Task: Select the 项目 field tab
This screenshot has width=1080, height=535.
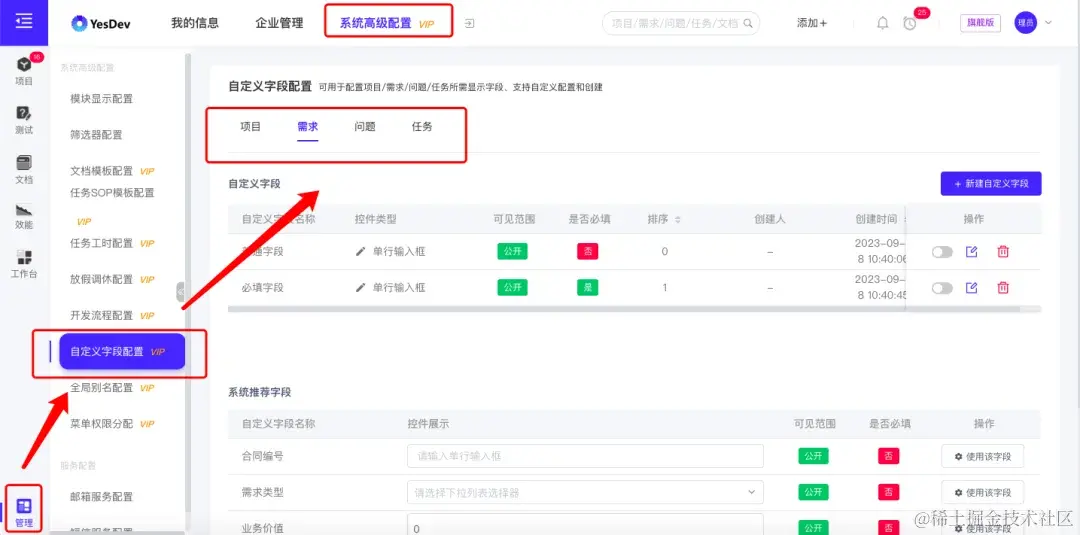Action: click(251, 127)
